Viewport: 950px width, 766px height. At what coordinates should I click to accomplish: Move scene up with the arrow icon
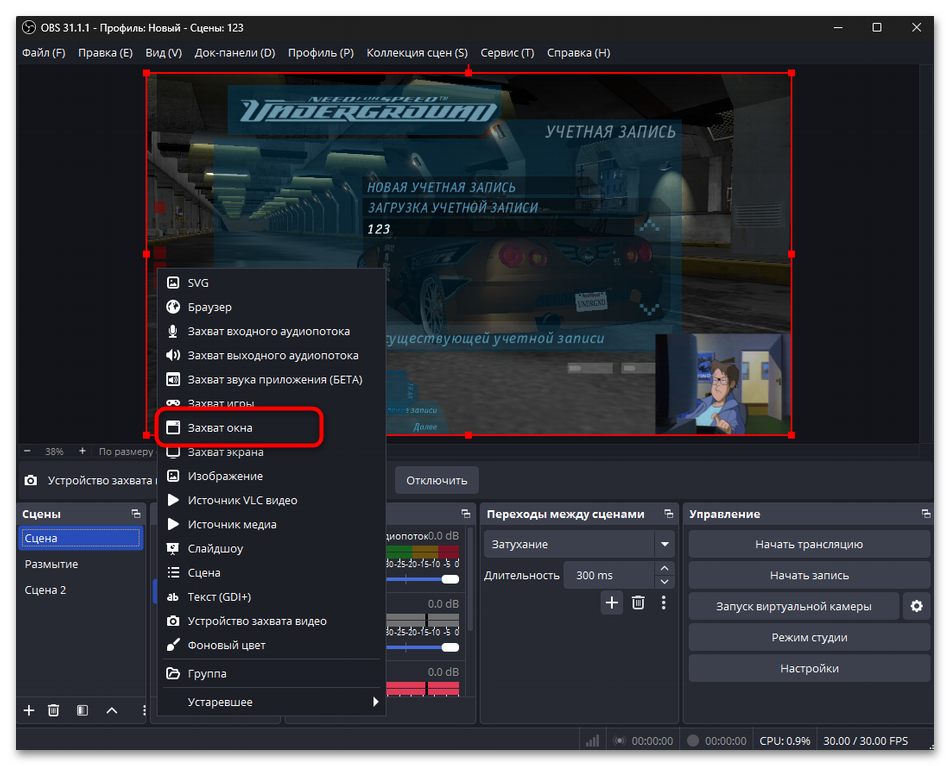coord(111,710)
